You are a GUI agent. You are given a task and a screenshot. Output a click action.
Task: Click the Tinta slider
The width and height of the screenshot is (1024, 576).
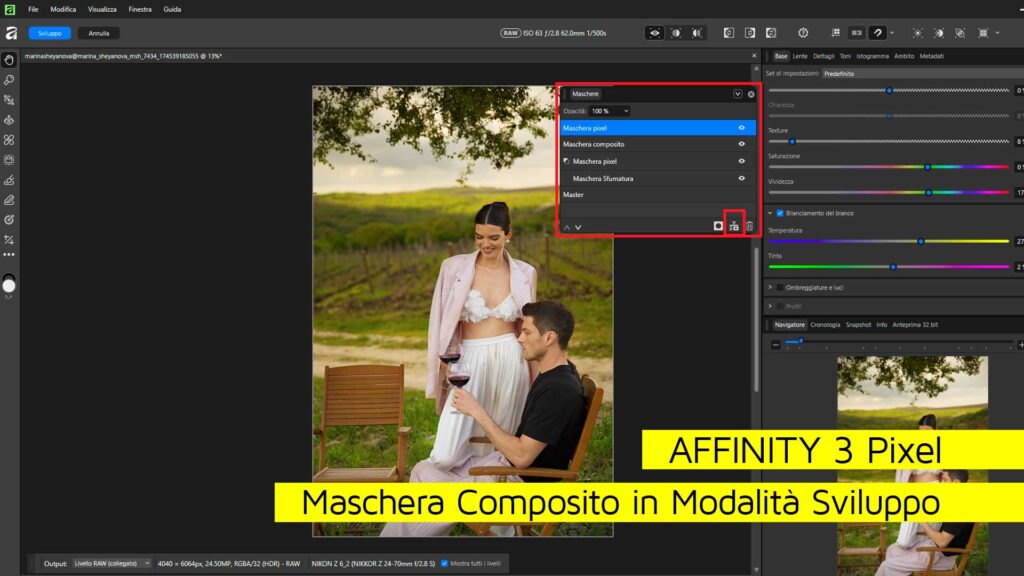889,266
